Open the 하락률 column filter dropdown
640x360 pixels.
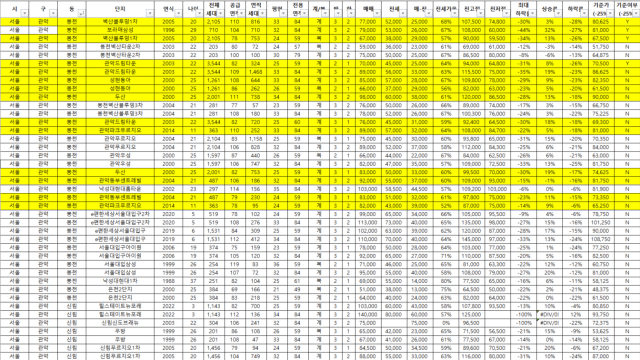[x=584, y=13]
